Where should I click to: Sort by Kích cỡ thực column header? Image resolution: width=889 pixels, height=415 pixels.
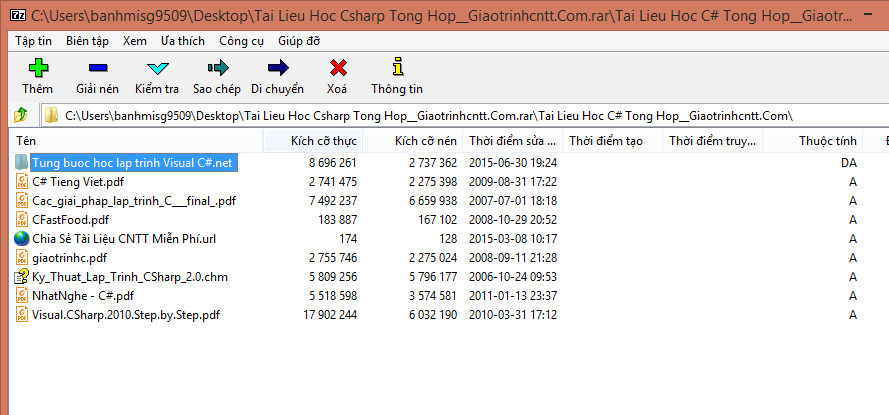point(313,141)
